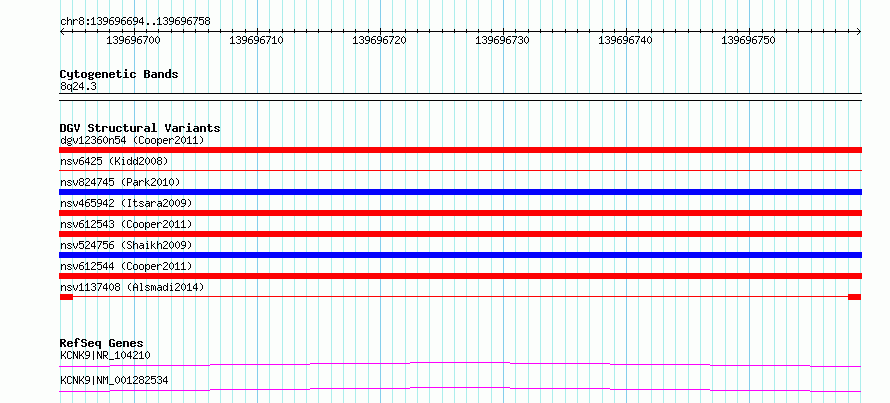Select the nsv6425 (Kidd2008) label
Viewport: 890px width, 403px height.
(114, 162)
